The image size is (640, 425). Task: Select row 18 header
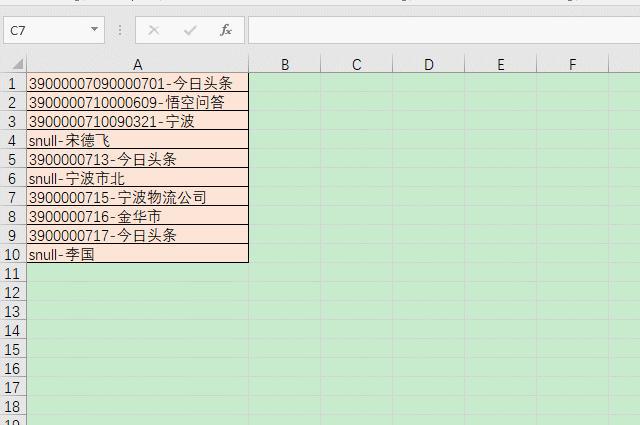pyautogui.click(x=13, y=406)
